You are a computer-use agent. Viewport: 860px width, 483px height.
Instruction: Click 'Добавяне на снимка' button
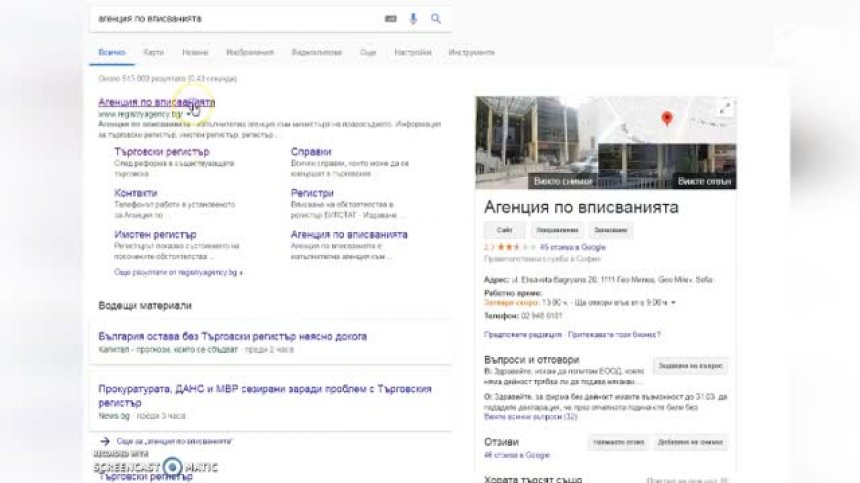tap(691, 442)
